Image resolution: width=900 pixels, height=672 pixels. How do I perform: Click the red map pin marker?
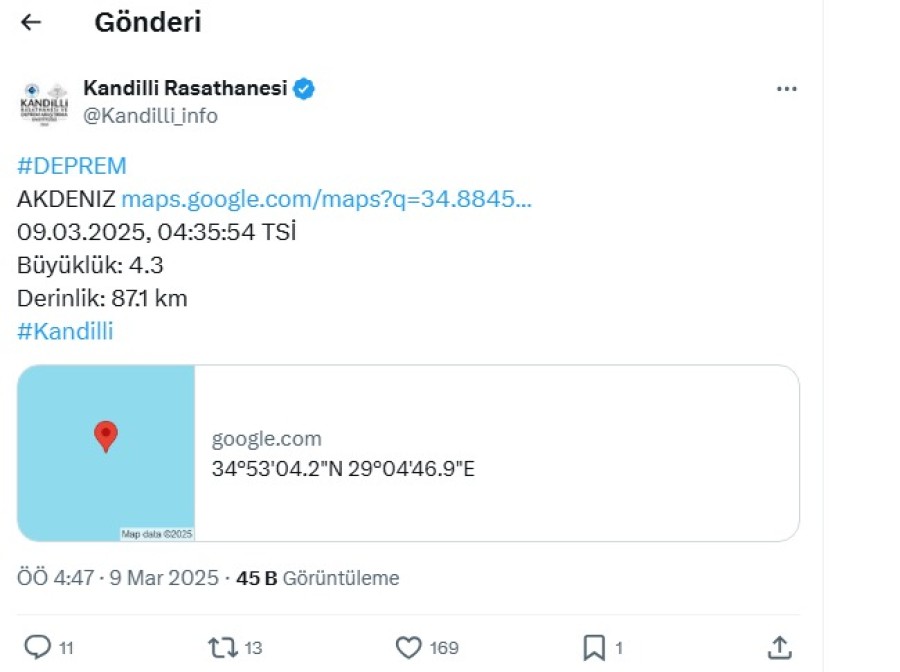[x=106, y=436]
